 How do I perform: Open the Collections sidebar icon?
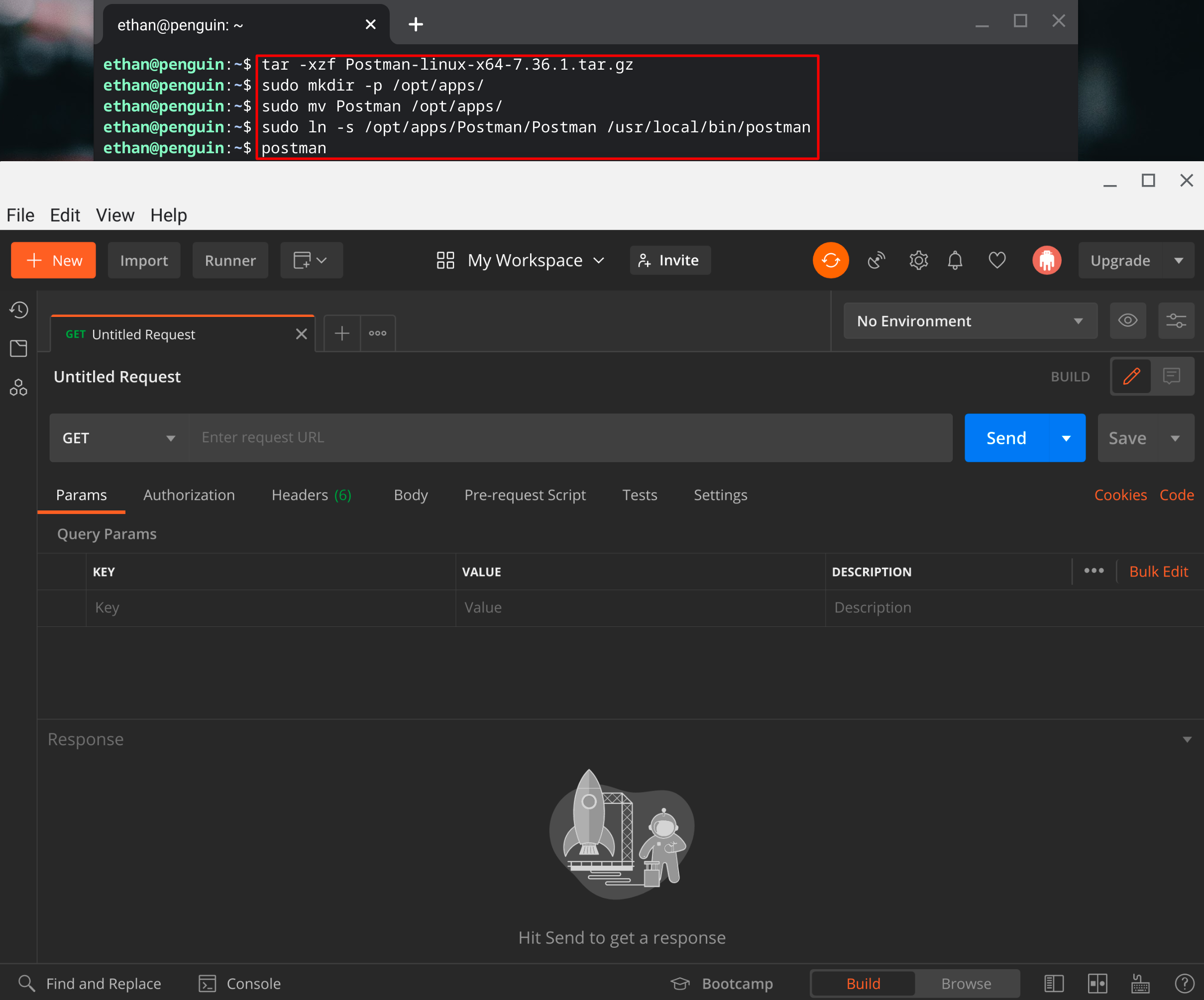click(18, 348)
